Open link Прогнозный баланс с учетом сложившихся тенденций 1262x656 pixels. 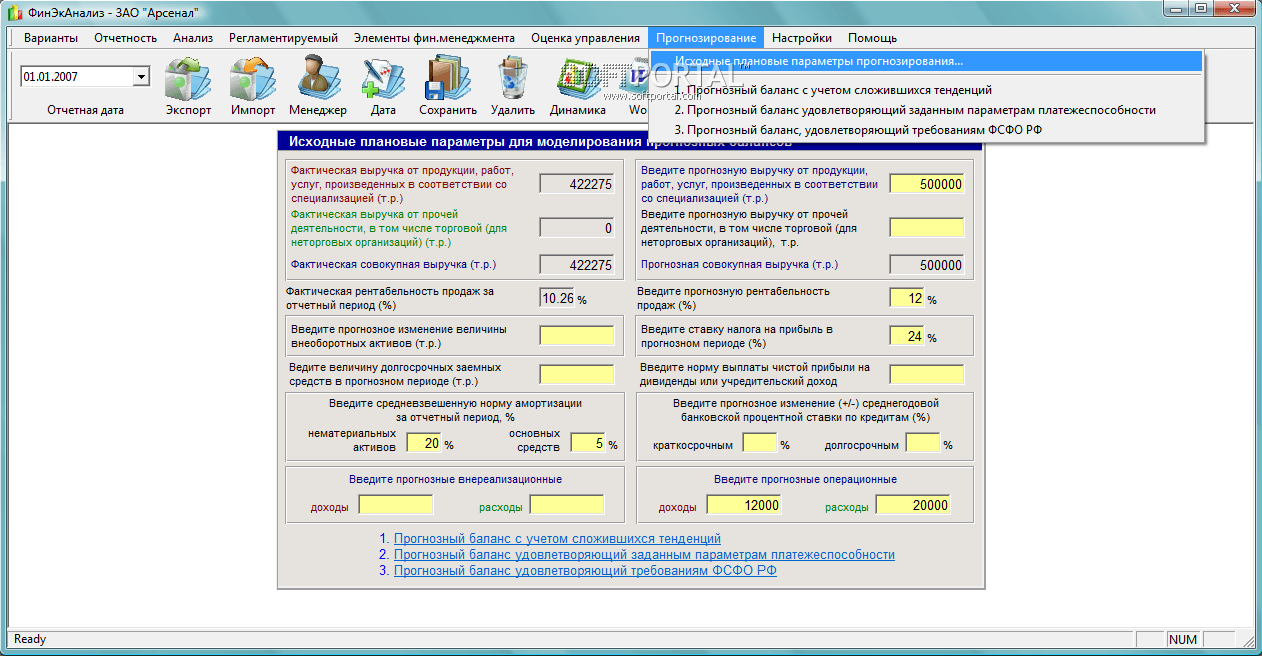tap(557, 538)
